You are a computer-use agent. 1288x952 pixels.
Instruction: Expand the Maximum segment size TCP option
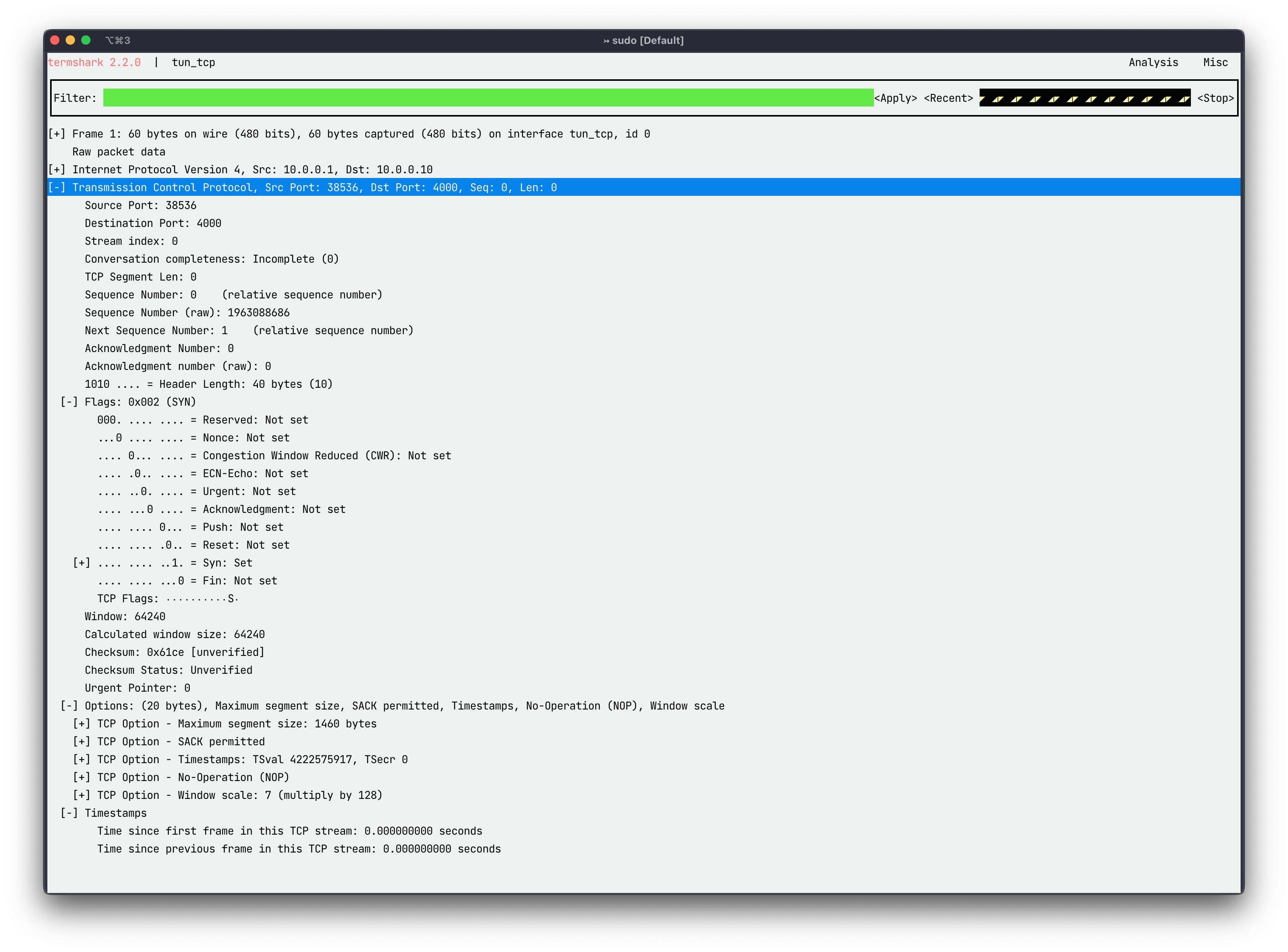[x=81, y=723]
